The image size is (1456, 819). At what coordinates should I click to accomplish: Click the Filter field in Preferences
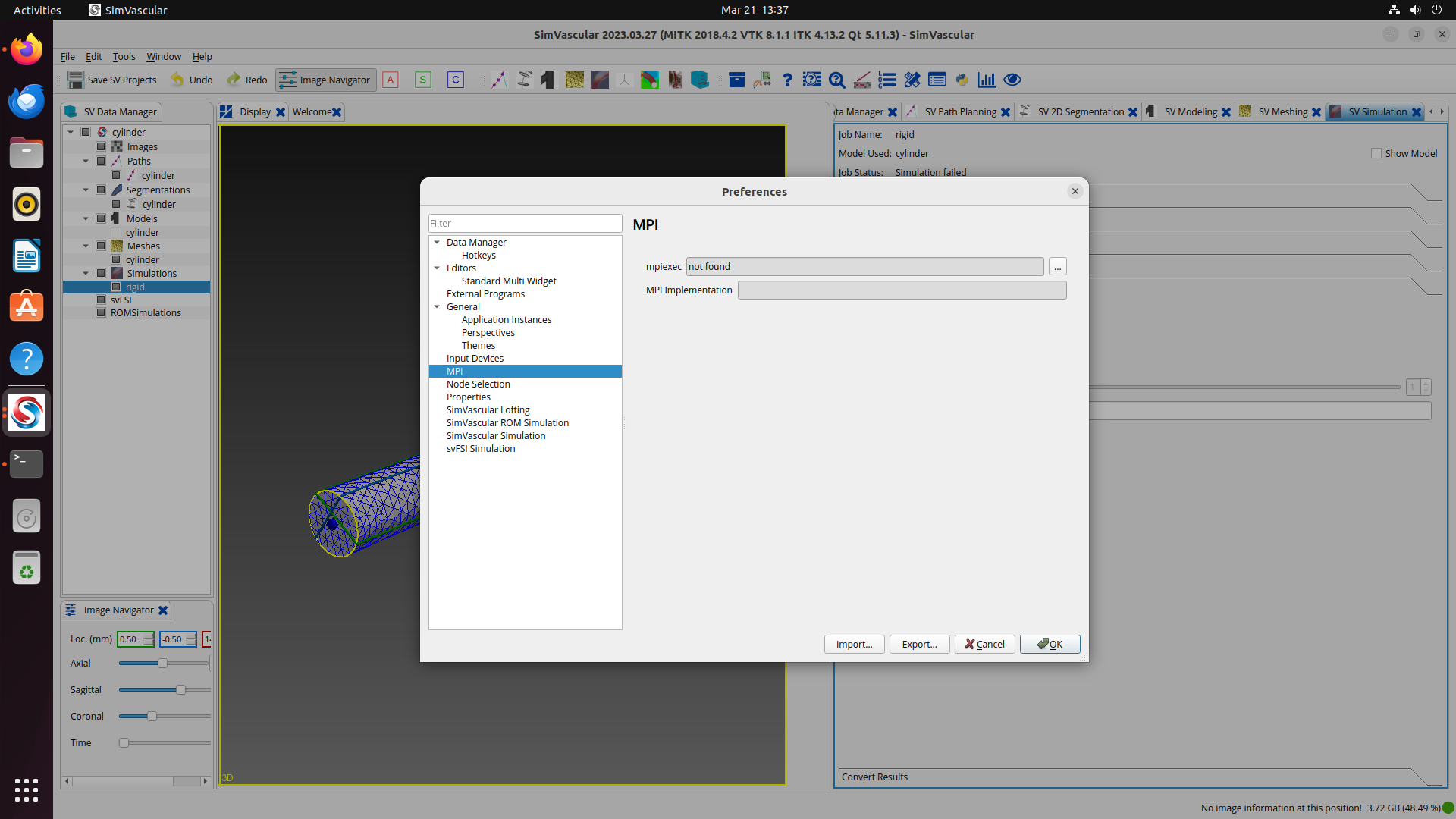(525, 223)
